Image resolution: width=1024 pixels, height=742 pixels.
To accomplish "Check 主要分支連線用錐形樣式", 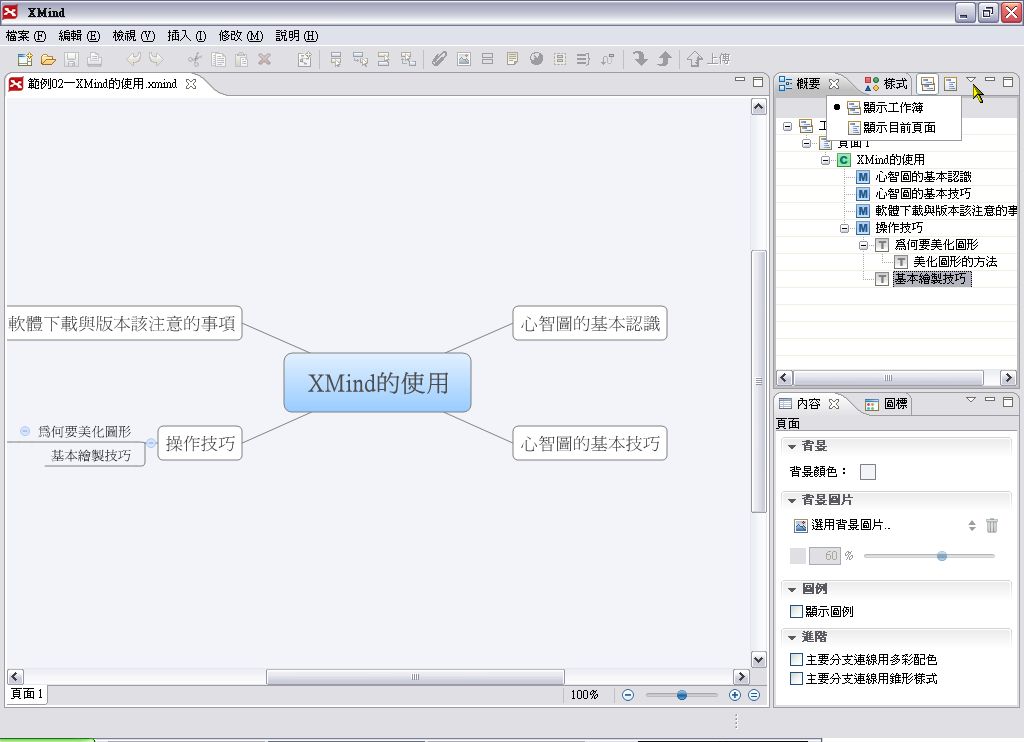I will (x=796, y=679).
